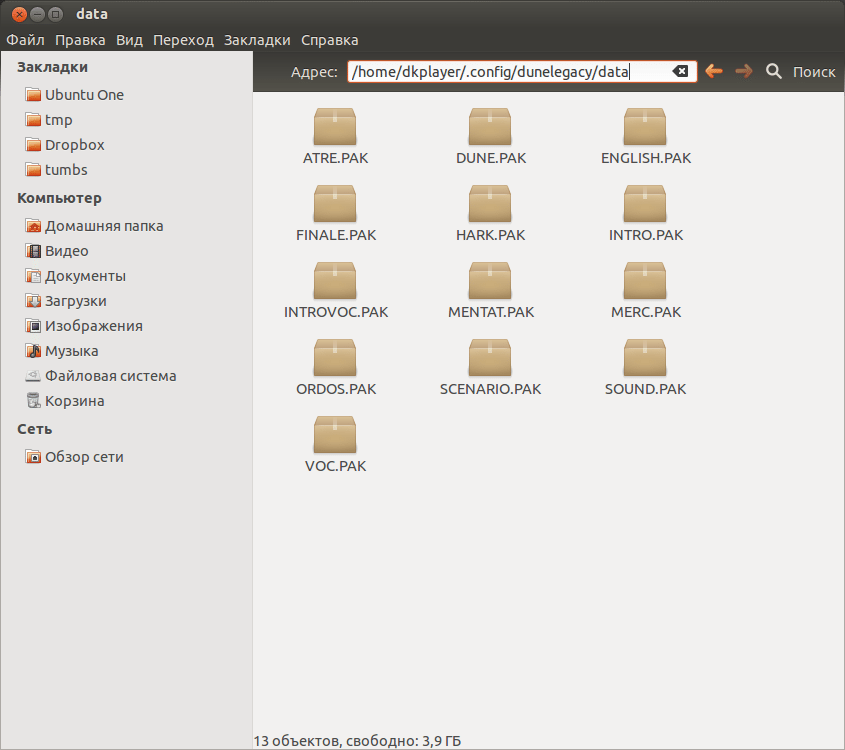Click the INTROVOC.PAK file name

pos(336,312)
